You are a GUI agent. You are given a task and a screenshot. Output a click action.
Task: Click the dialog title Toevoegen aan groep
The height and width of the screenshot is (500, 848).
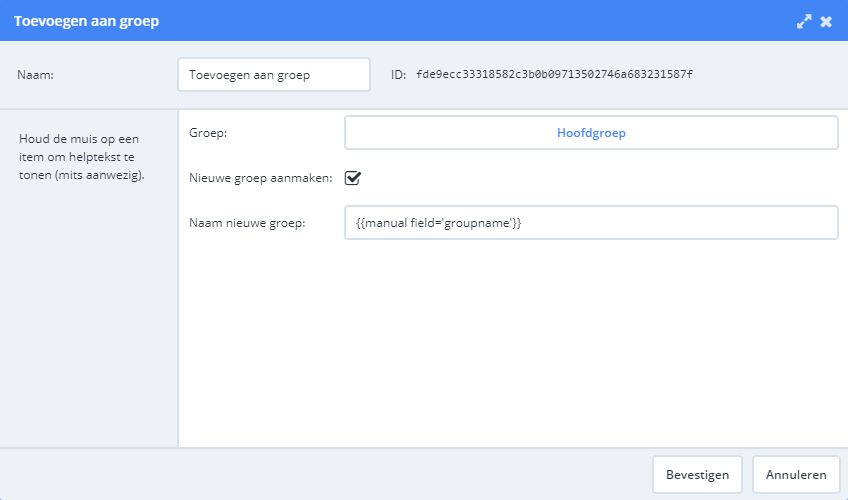[x=87, y=21]
